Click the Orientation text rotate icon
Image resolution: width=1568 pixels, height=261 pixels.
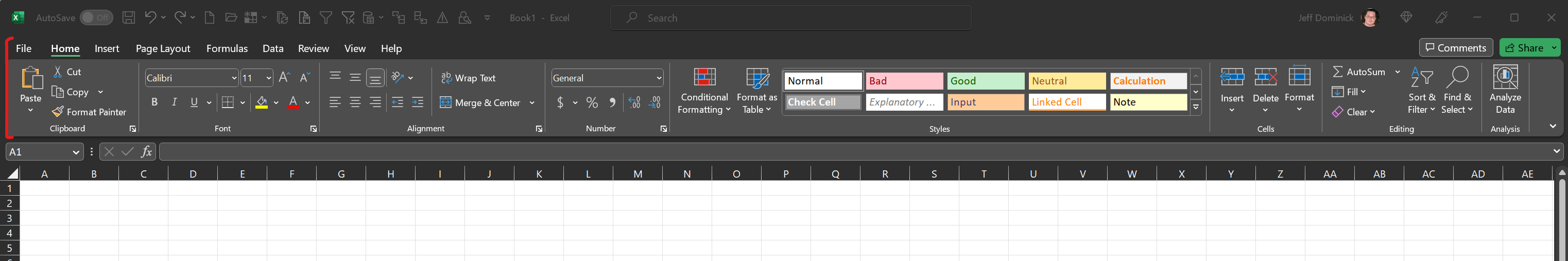tap(398, 77)
